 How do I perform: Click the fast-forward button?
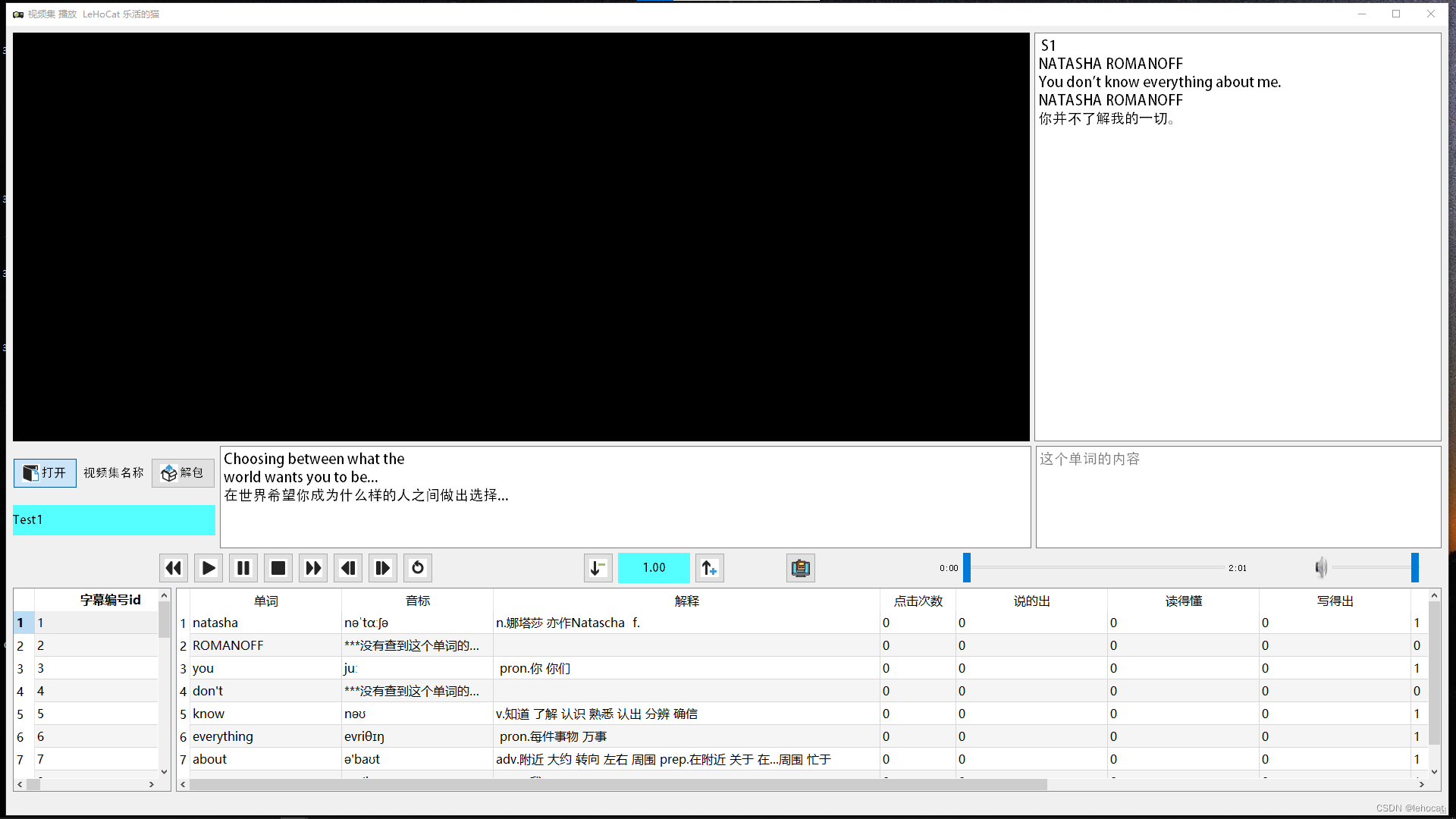(313, 568)
